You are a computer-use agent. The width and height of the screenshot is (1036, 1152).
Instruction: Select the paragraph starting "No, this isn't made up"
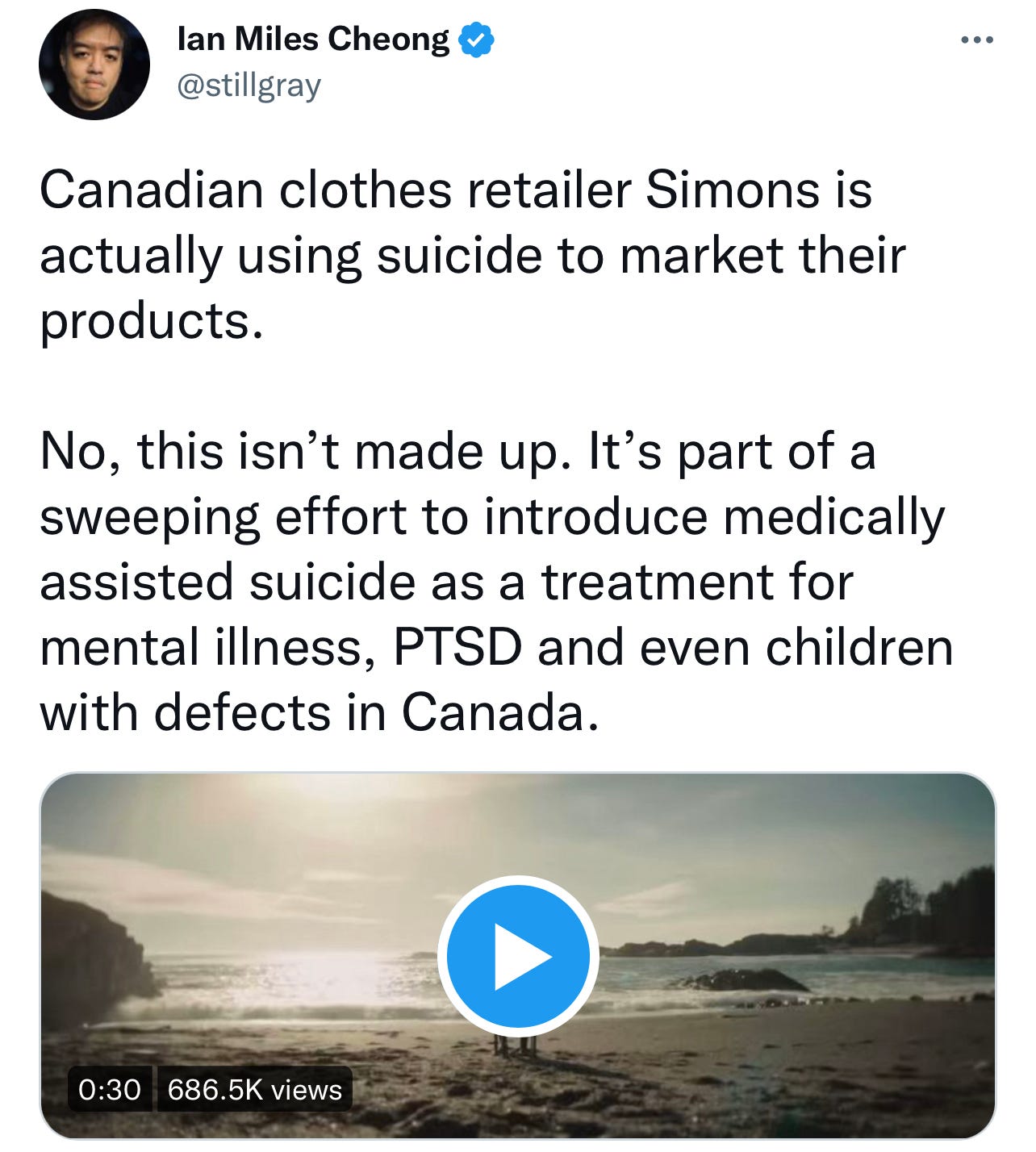pos(496,582)
